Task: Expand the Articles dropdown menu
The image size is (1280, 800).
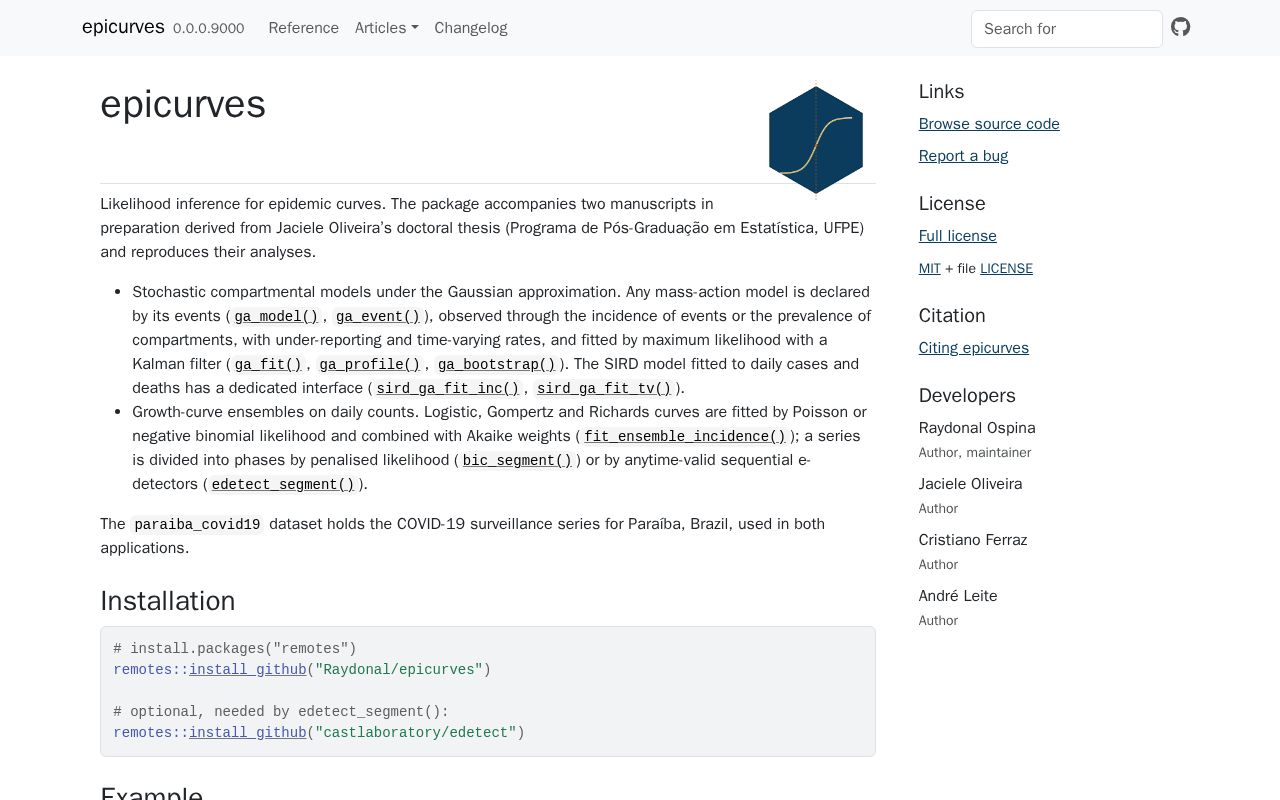Action: pyautogui.click(x=387, y=28)
